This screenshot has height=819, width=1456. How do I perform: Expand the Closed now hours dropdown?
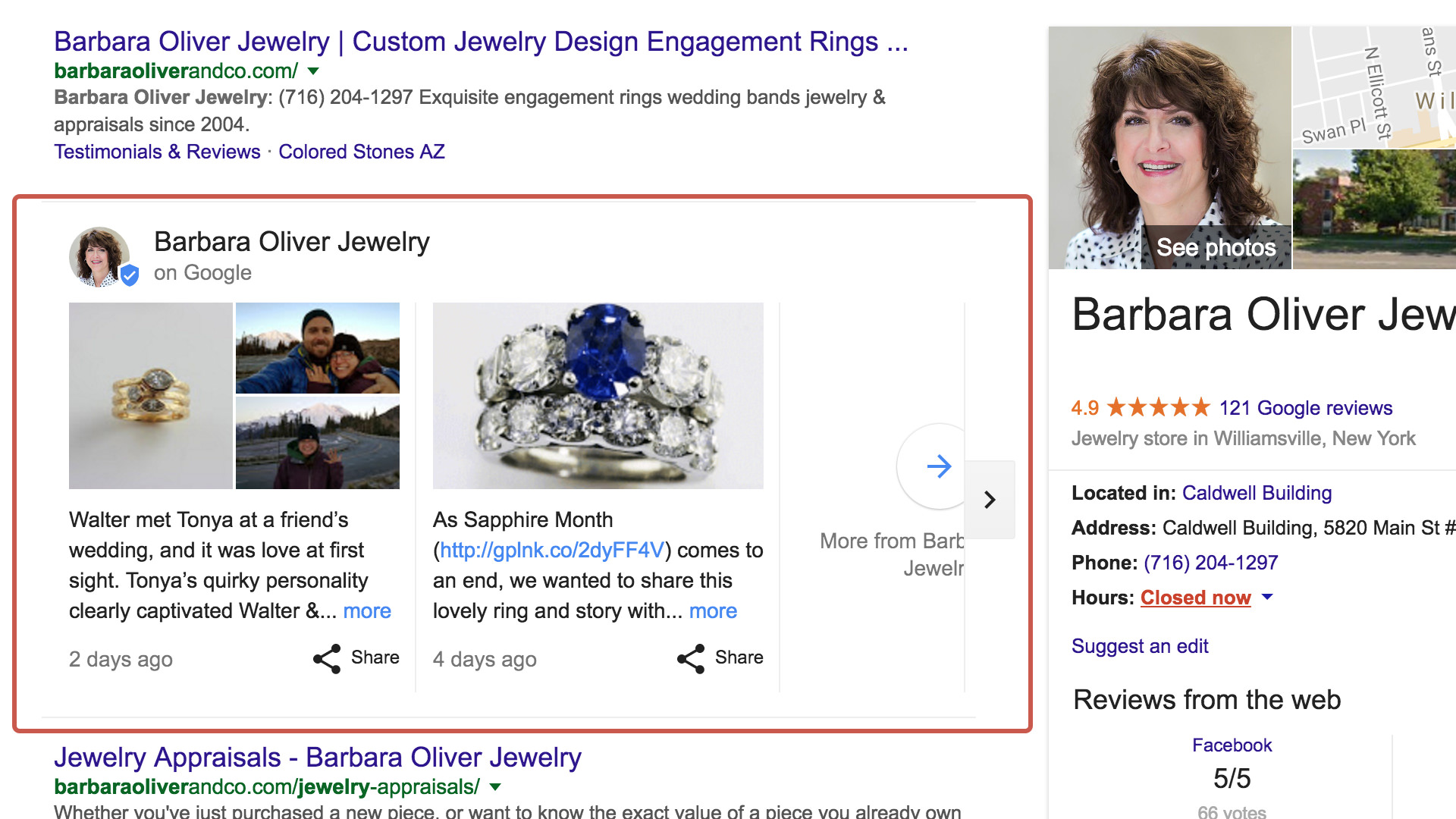[1267, 598]
